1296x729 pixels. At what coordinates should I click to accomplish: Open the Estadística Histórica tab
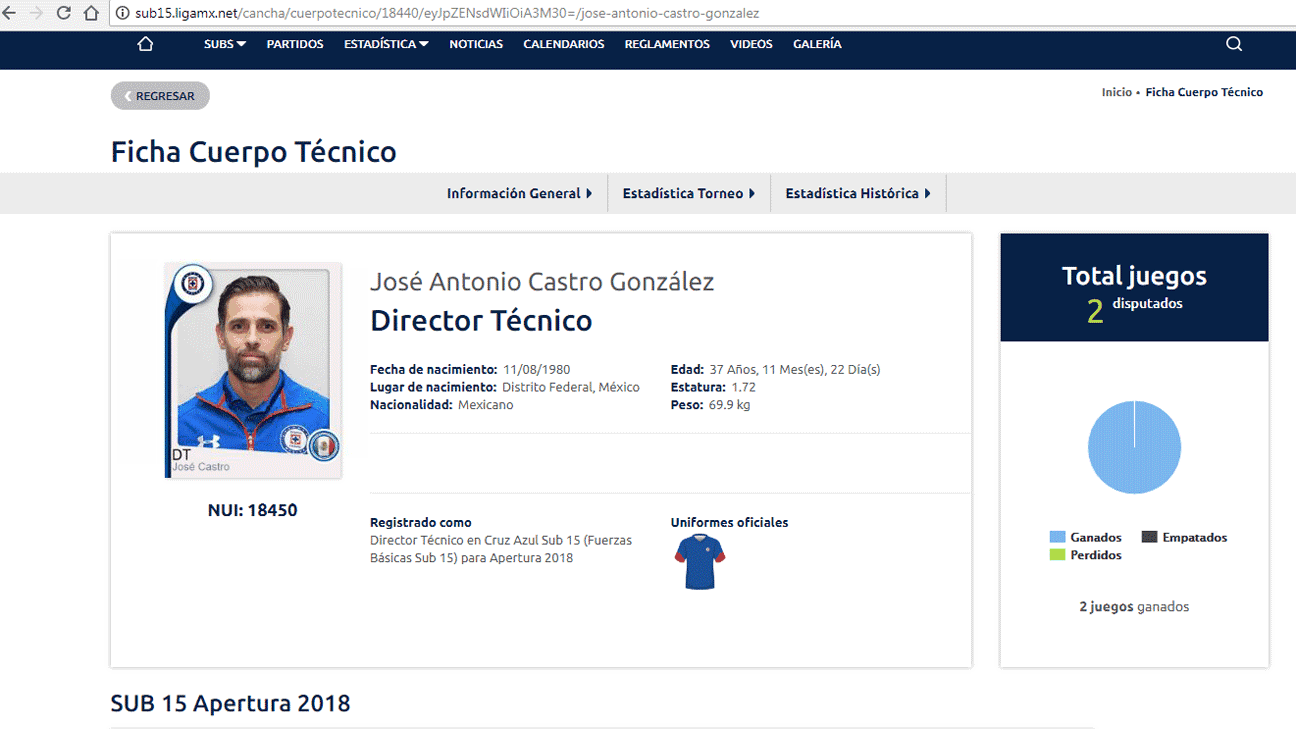point(857,193)
